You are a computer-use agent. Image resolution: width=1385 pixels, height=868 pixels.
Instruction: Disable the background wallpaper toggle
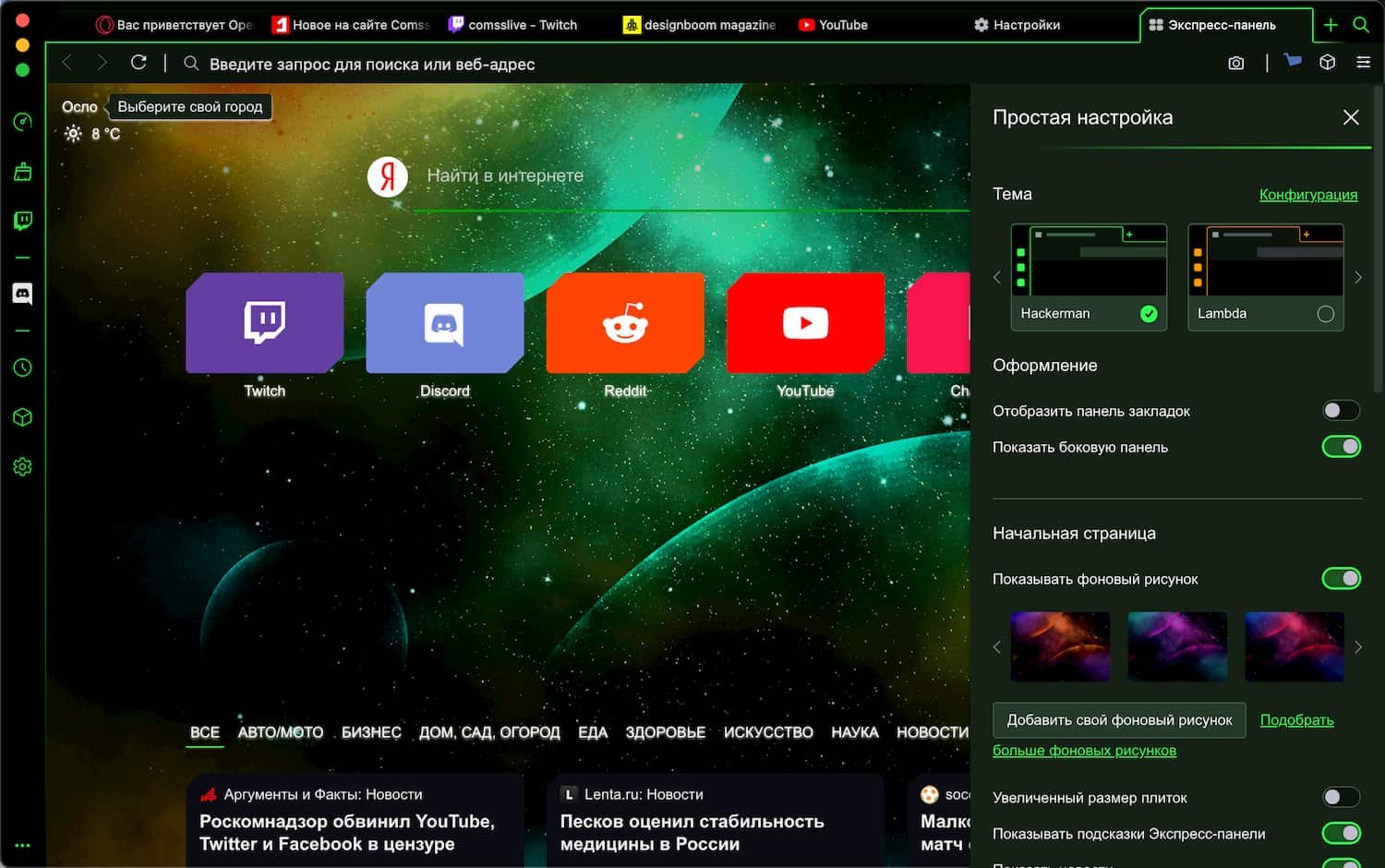pos(1341,579)
